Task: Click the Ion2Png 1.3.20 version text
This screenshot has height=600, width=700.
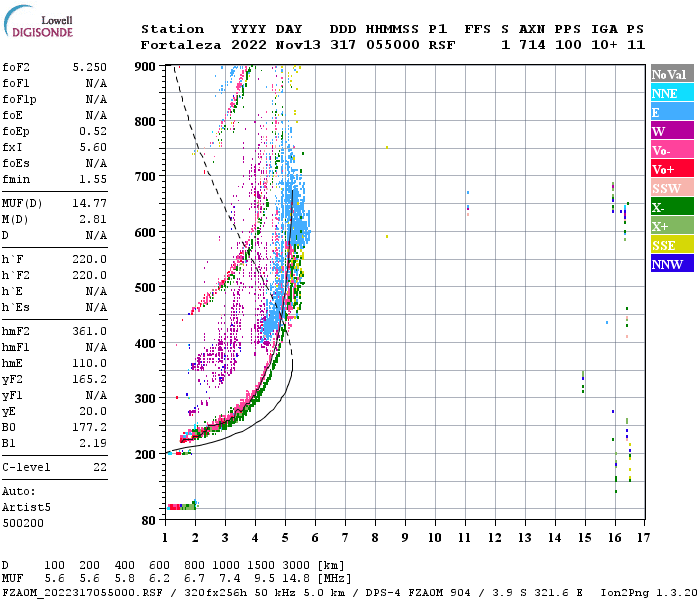Action: [649, 593]
